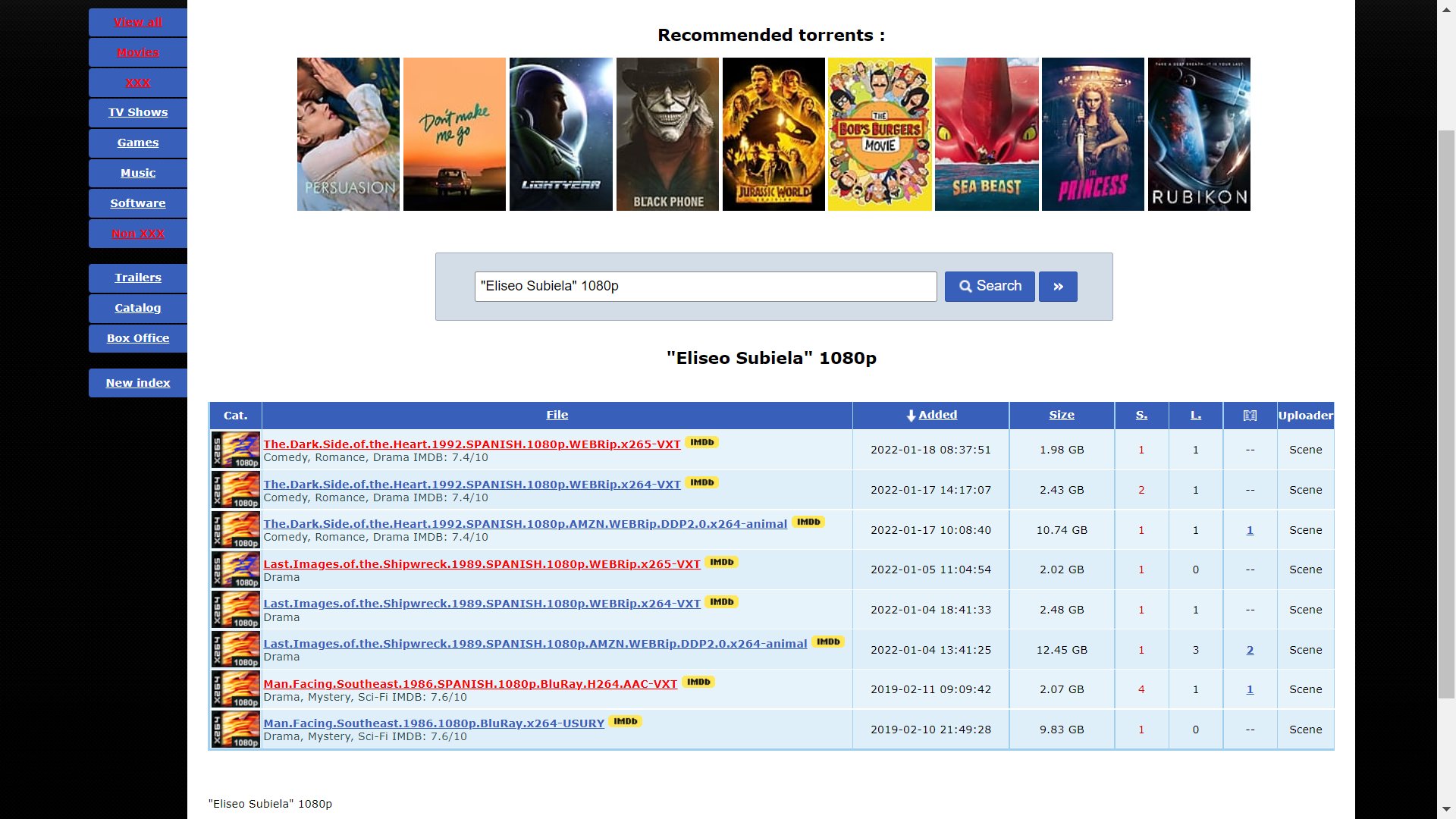
Task: Click the x265 1080p category icon for Dark Side x265-VXT
Action: 236,450
